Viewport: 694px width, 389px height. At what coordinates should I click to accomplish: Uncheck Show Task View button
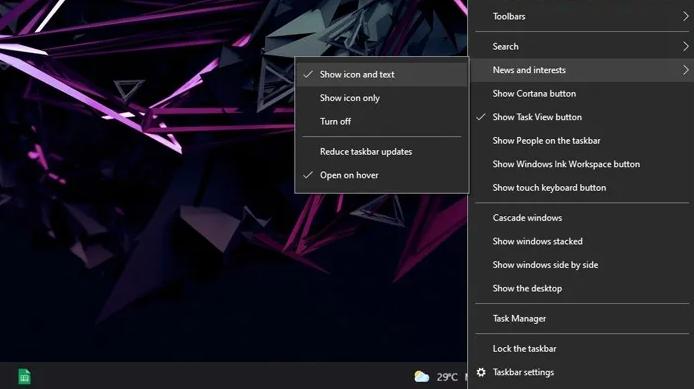tap(582, 117)
